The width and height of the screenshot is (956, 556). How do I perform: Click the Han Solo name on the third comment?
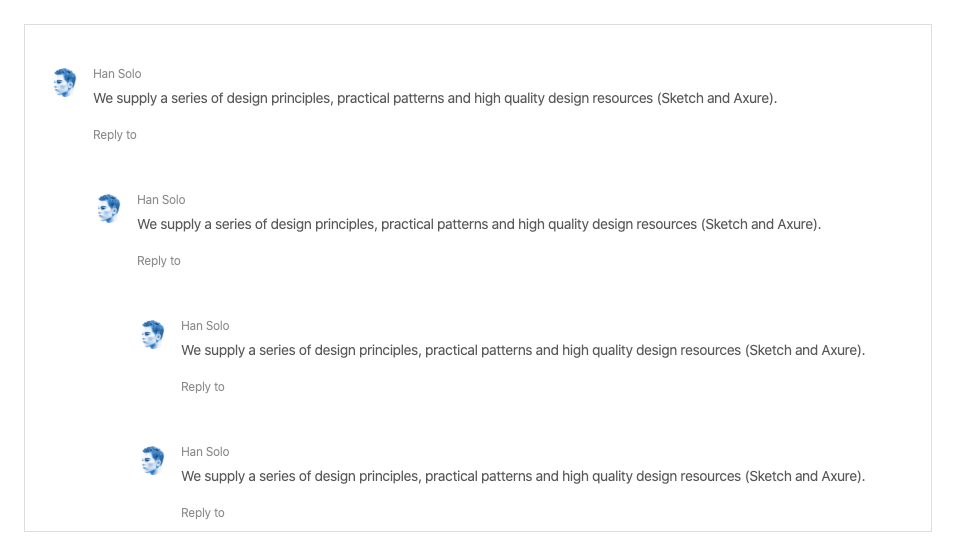205,326
